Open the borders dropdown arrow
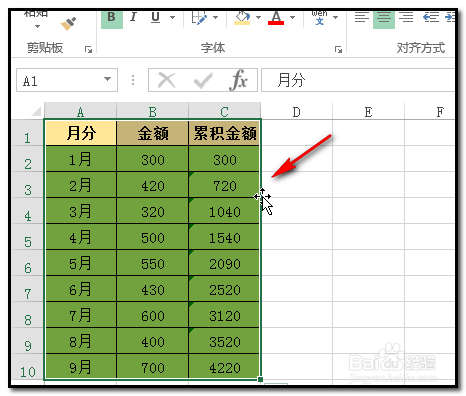This screenshot has width=466, height=396. click(215, 17)
